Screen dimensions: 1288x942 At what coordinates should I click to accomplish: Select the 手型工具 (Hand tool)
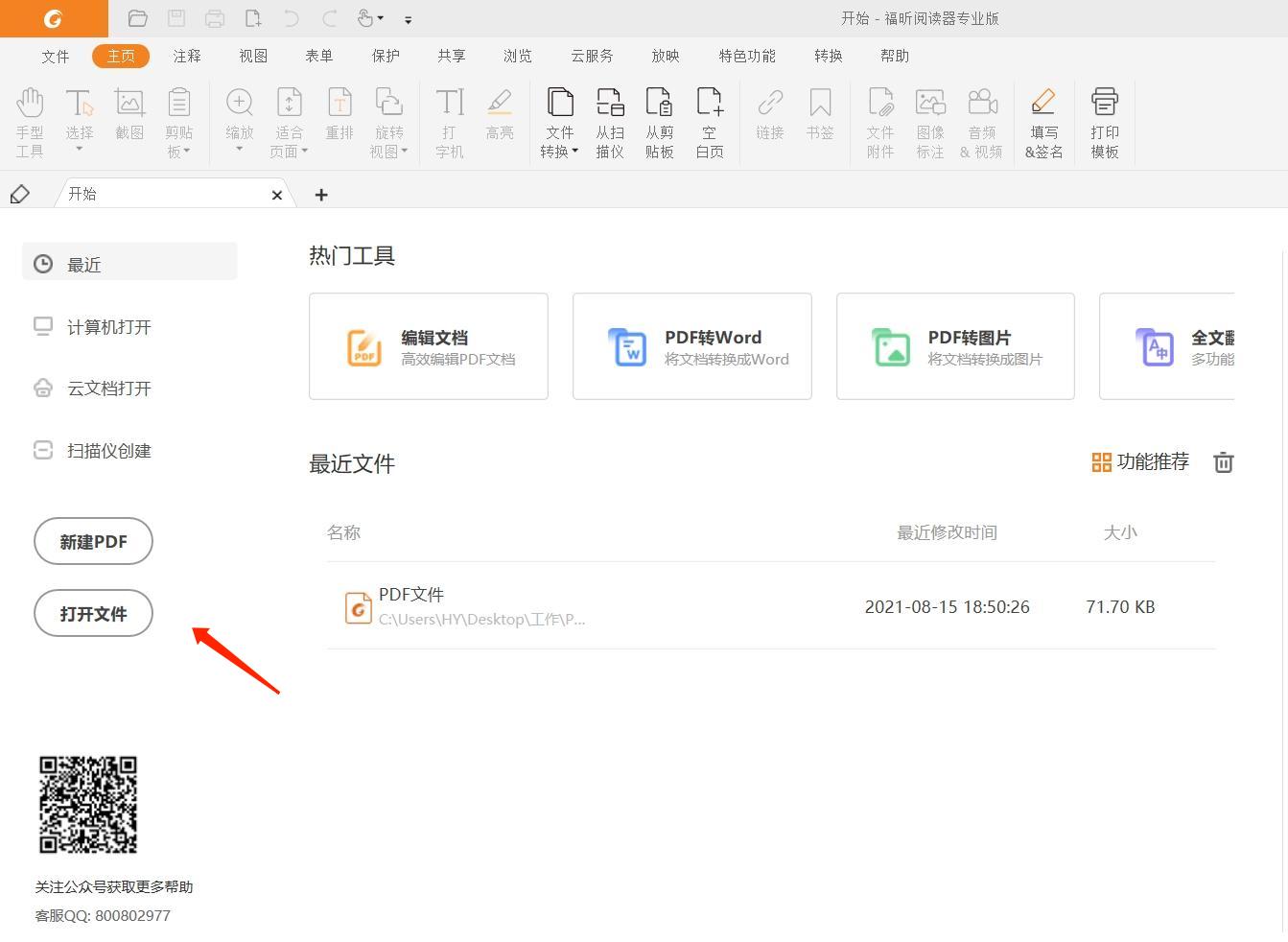click(30, 120)
